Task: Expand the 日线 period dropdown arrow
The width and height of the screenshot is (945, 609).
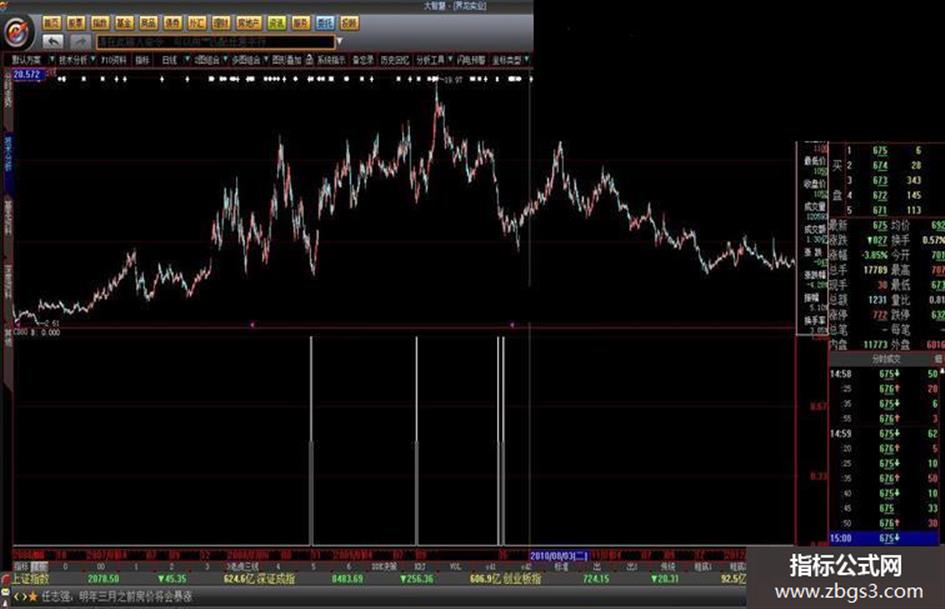Action: tap(187, 59)
